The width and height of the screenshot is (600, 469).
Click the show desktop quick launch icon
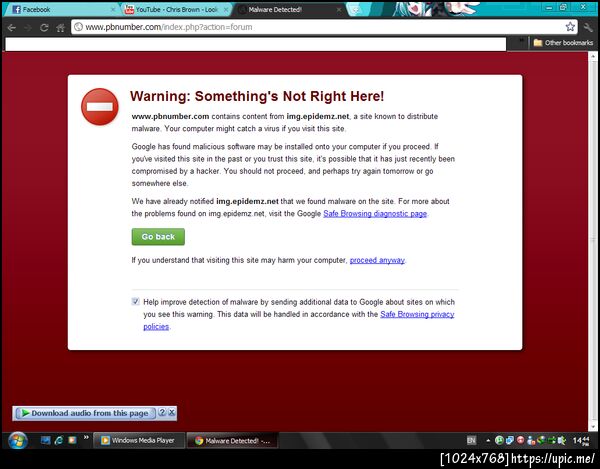pyautogui.click(x=46, y=440)
